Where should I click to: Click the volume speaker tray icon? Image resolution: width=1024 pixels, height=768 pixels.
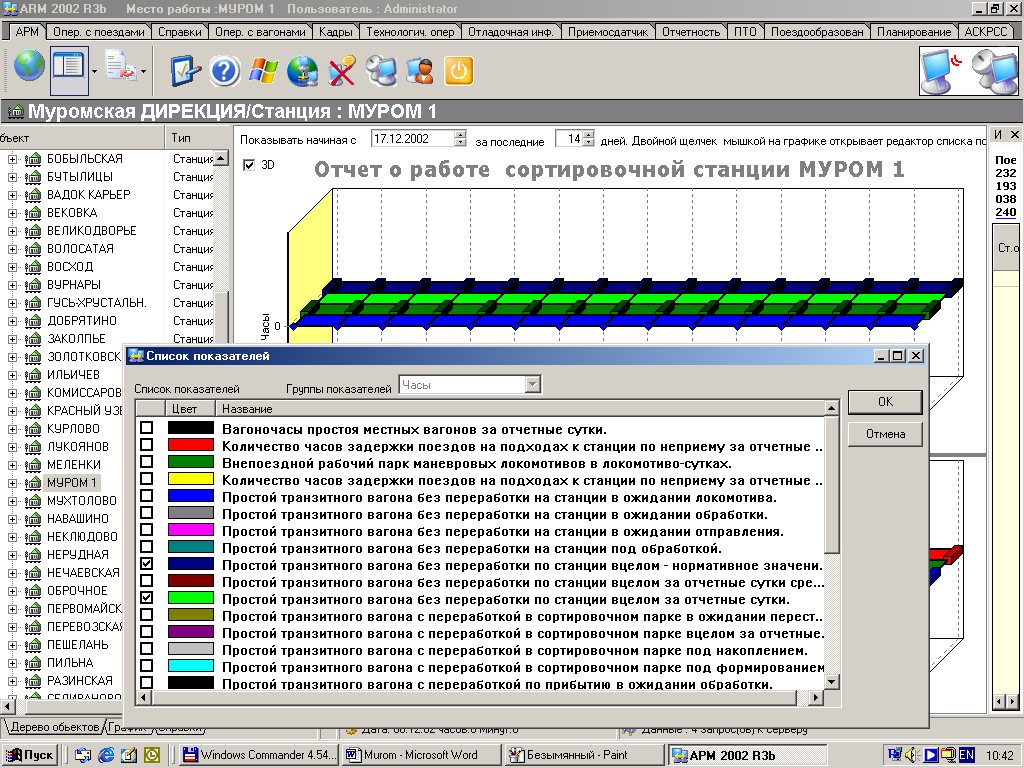click(912, 755)
